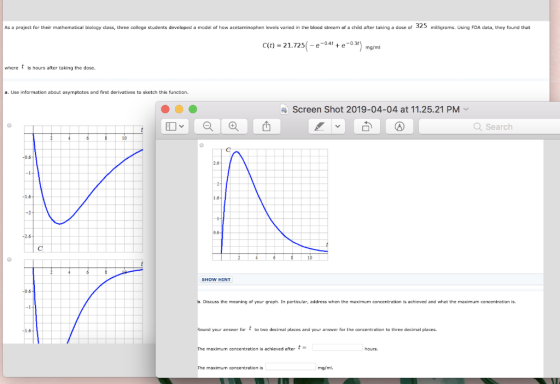Click the maximum concentration mg/ml input field
This screenshot has height=384, width=560.
point(290,366)
